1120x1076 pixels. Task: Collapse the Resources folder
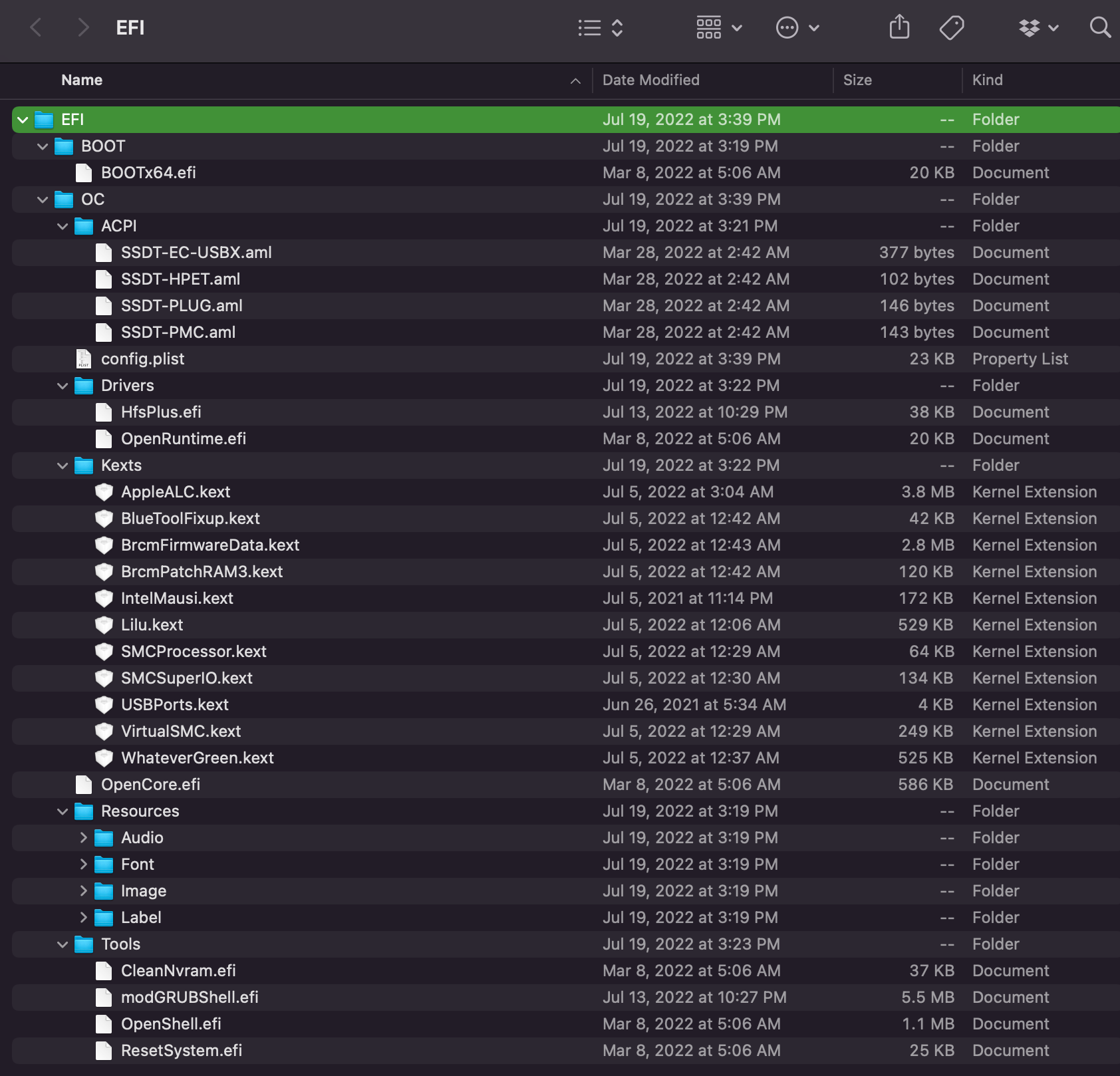tap(63, 811)
